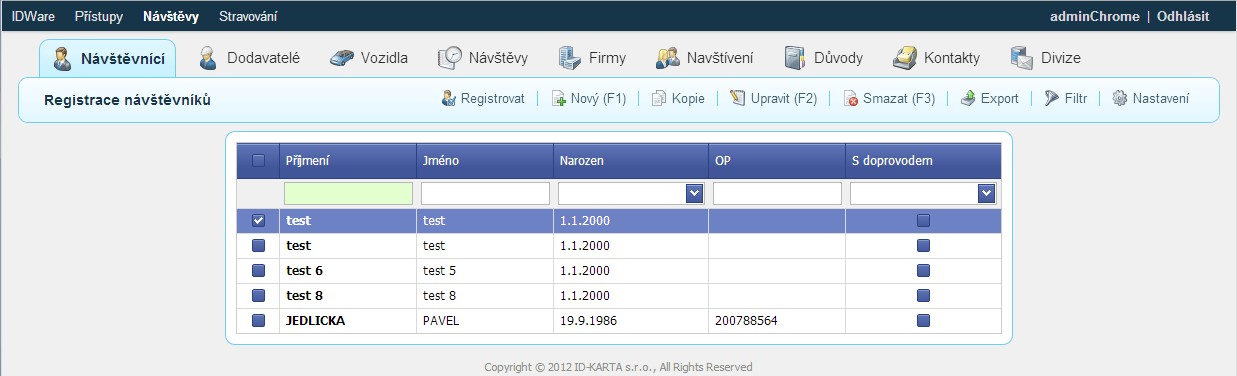Switch to the Kontakty tab
The image size is (1237, 376).
click(x=937, y=58)
